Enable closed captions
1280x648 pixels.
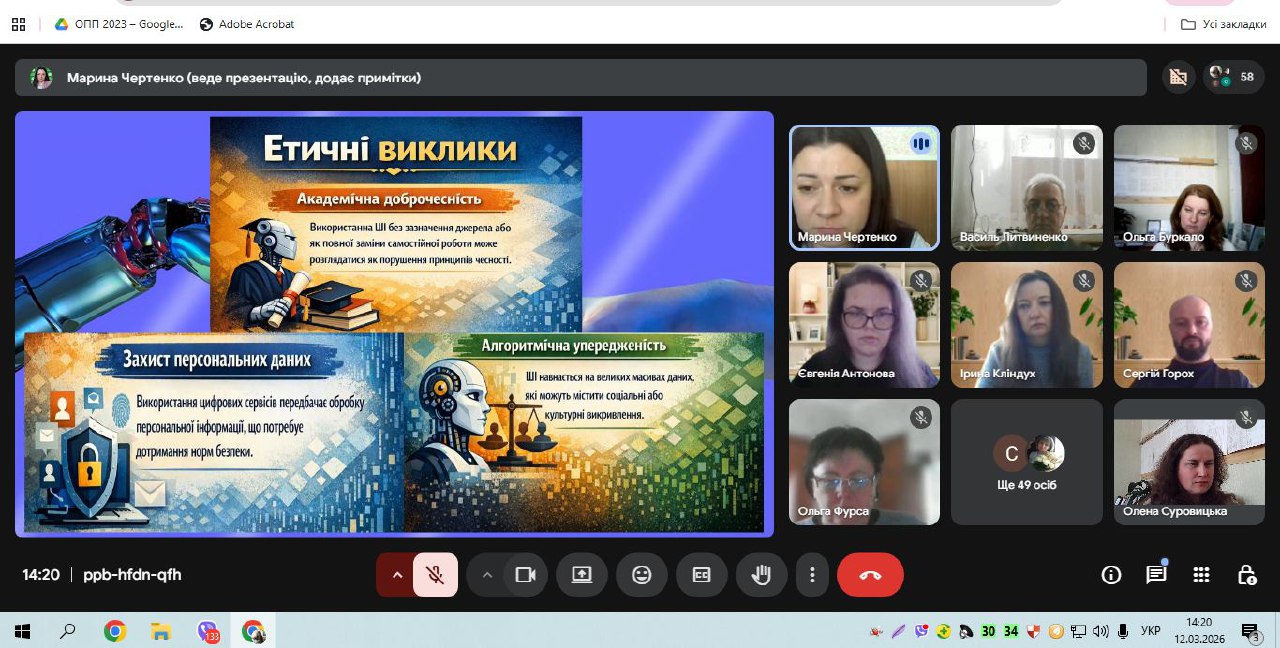(x=701, y=575)
